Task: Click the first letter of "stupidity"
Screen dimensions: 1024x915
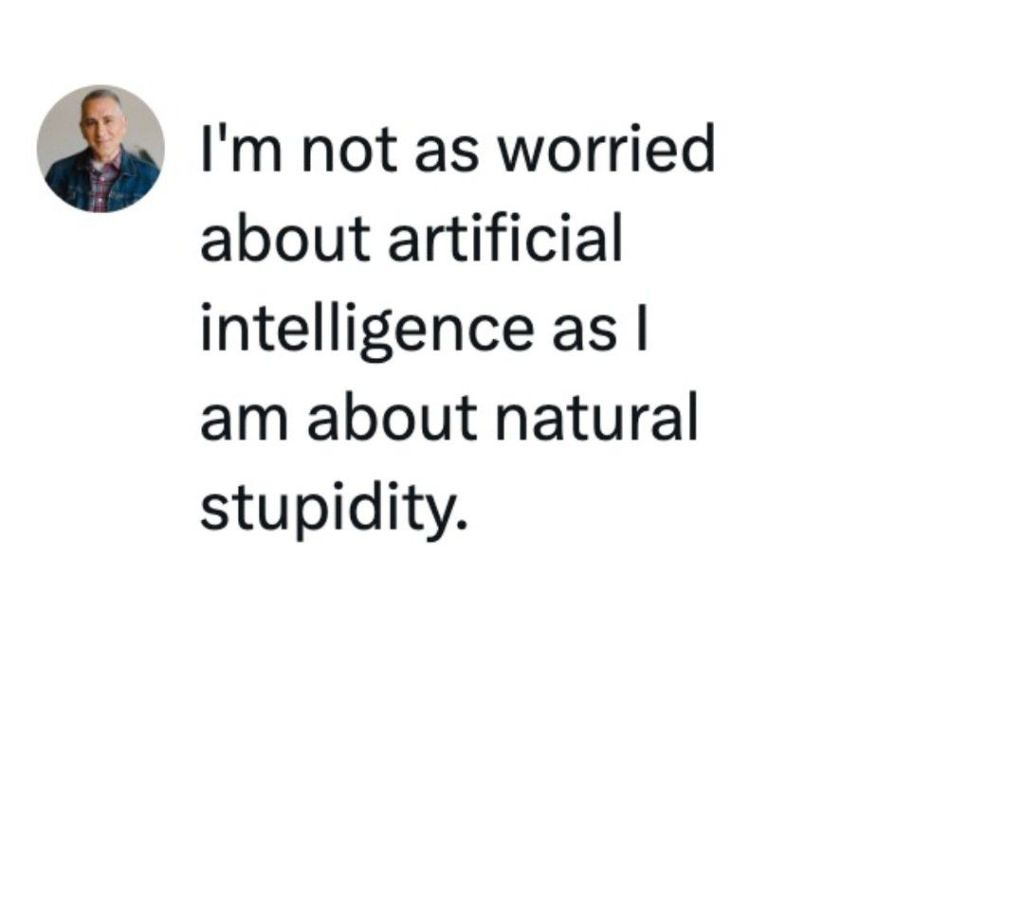Action: point(211,510)
